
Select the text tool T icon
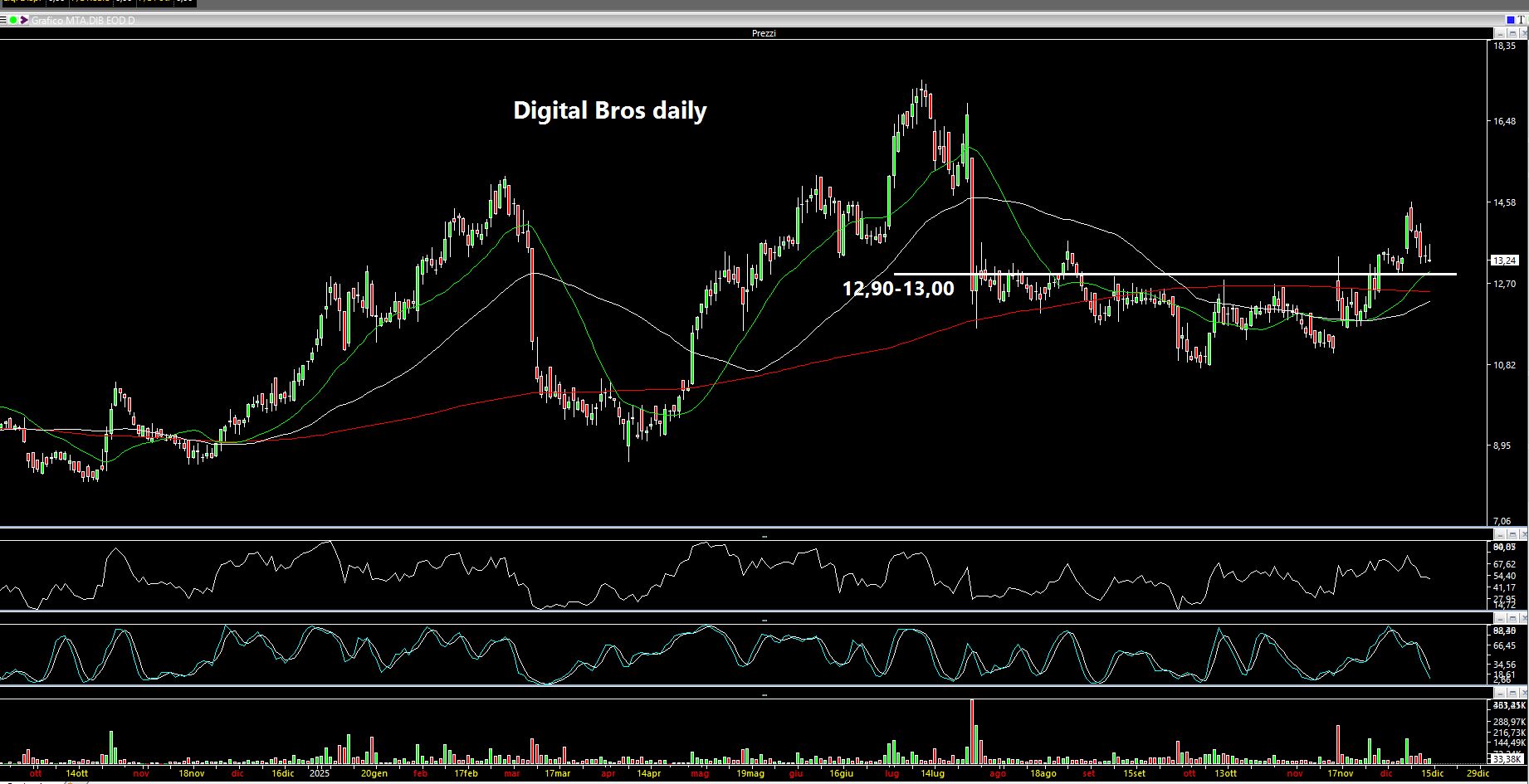pos(1522,20)
